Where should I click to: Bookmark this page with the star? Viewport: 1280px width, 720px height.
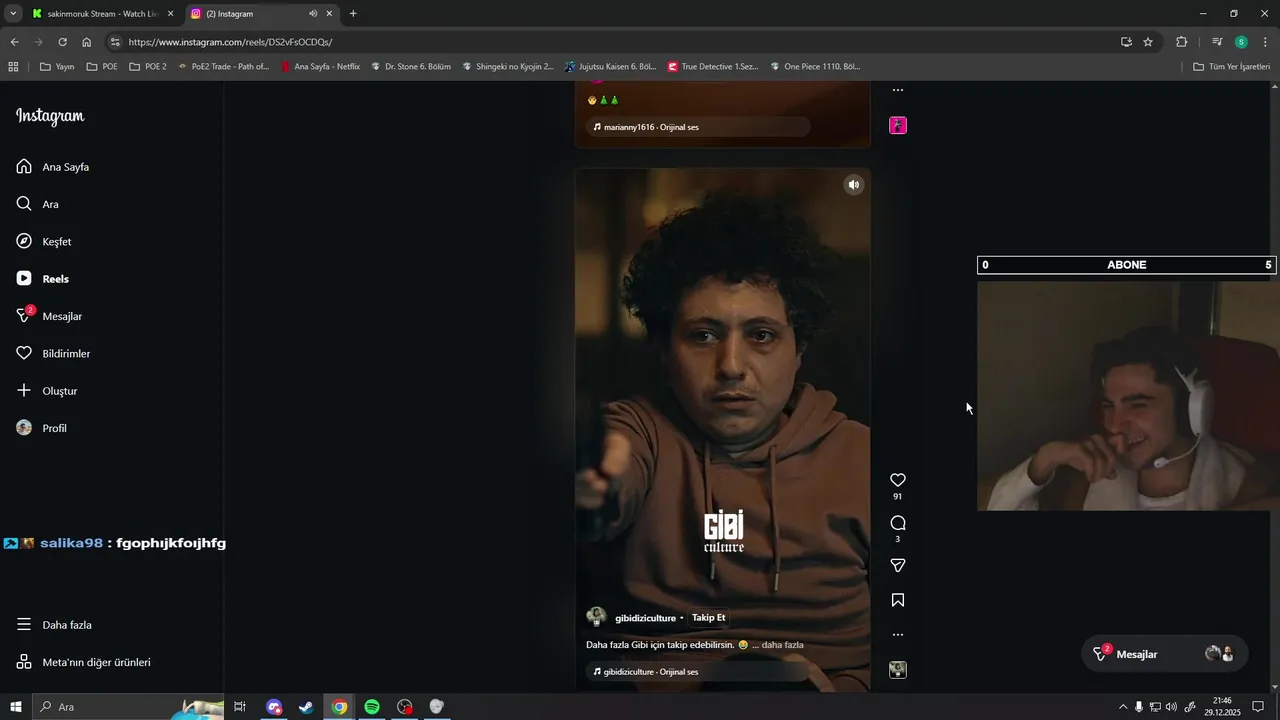click(x=1148, y=42)
